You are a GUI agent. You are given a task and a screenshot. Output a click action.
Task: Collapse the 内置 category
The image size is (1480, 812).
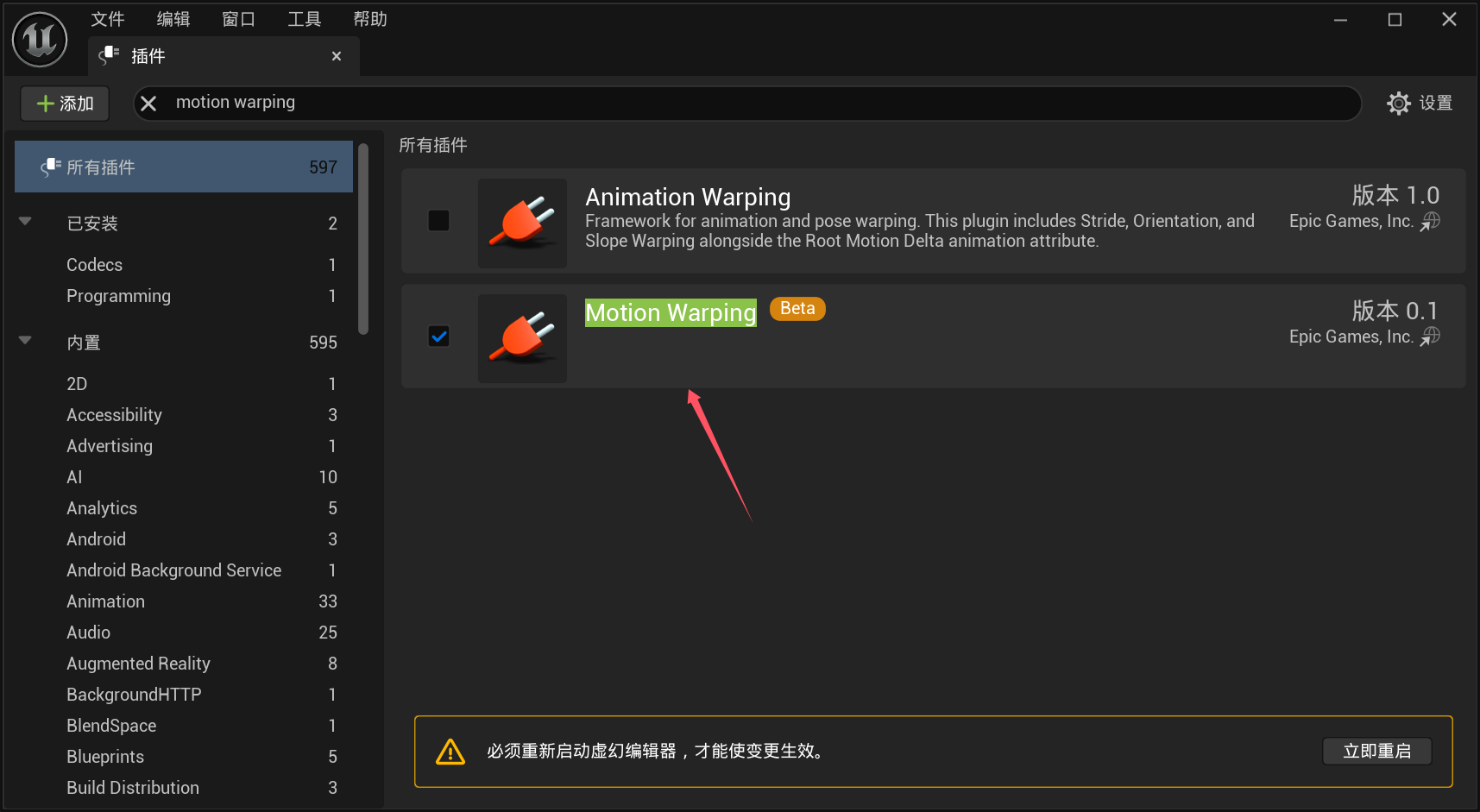[x=25, y=341]
